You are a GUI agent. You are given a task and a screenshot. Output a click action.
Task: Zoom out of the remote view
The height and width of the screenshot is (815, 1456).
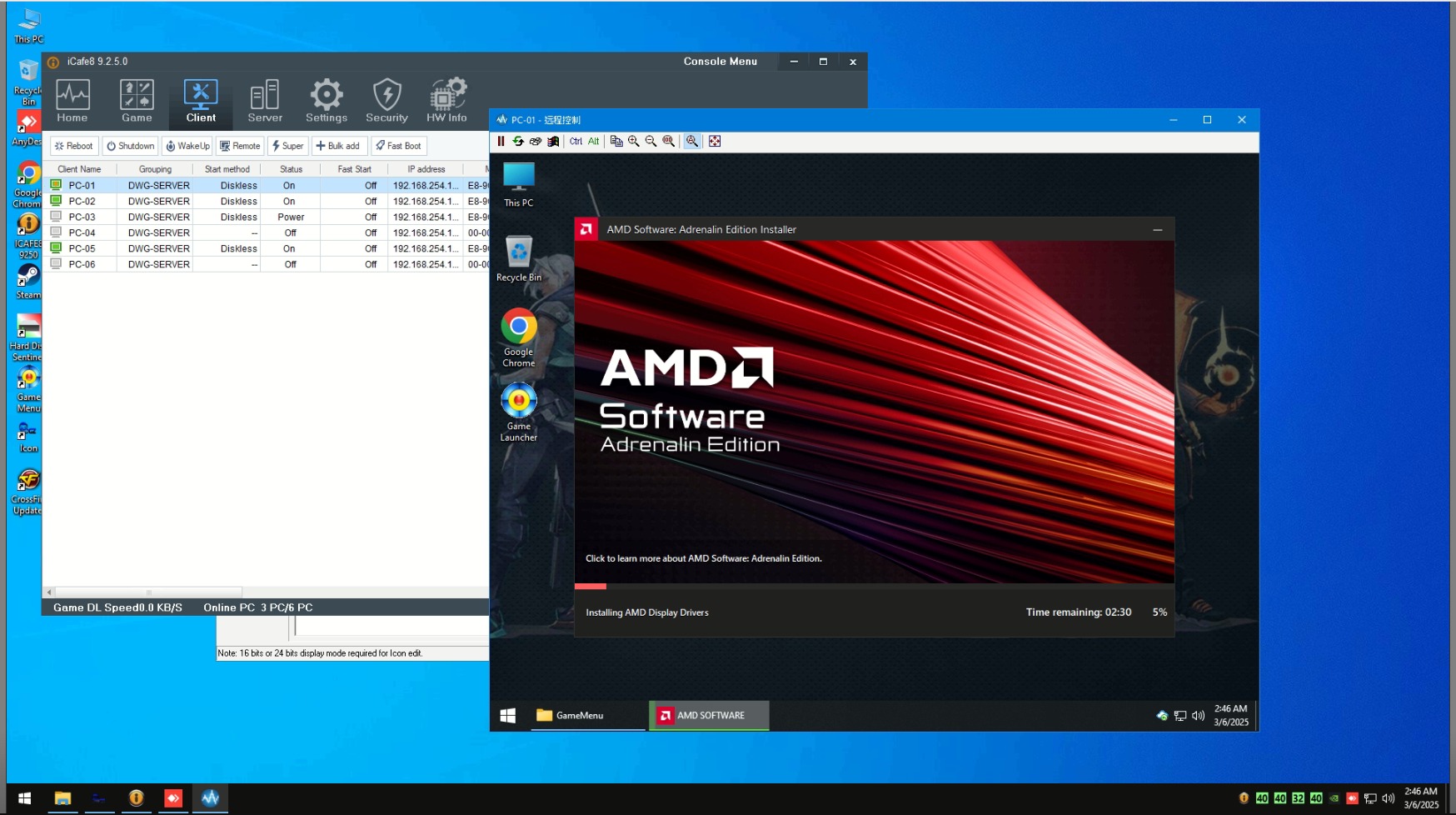click(651, 141)
